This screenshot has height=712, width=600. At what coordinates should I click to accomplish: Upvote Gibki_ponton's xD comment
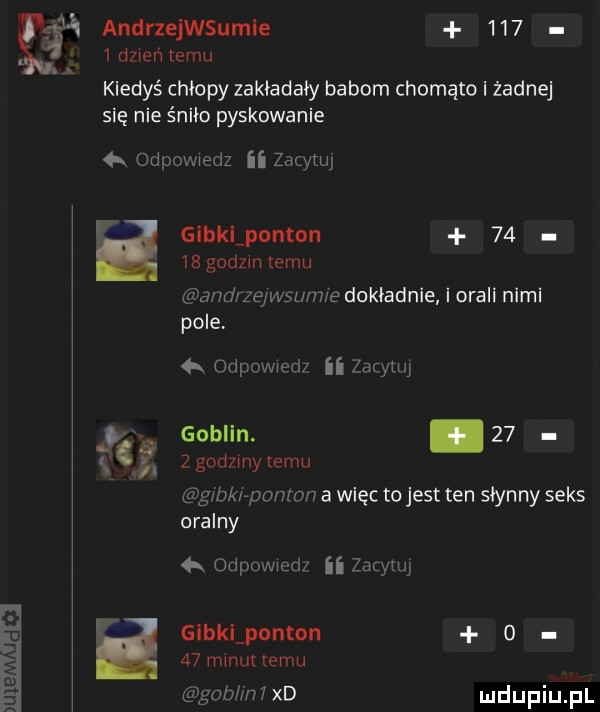point(469,635)
